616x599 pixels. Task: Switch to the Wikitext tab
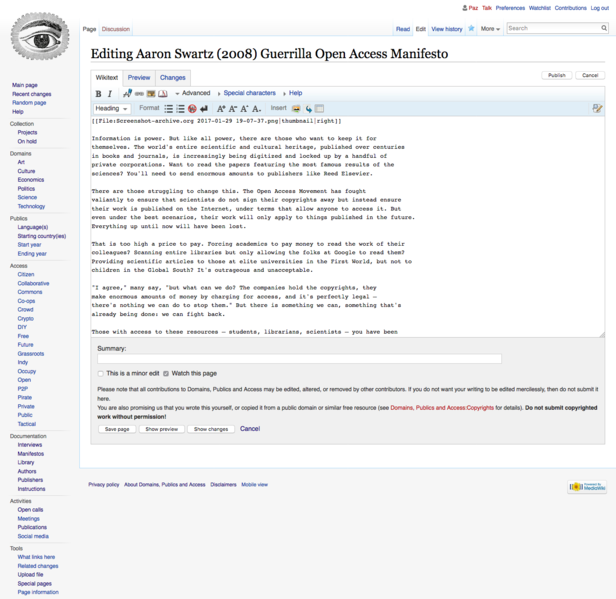pyautogui.click(x=107, y=78)
